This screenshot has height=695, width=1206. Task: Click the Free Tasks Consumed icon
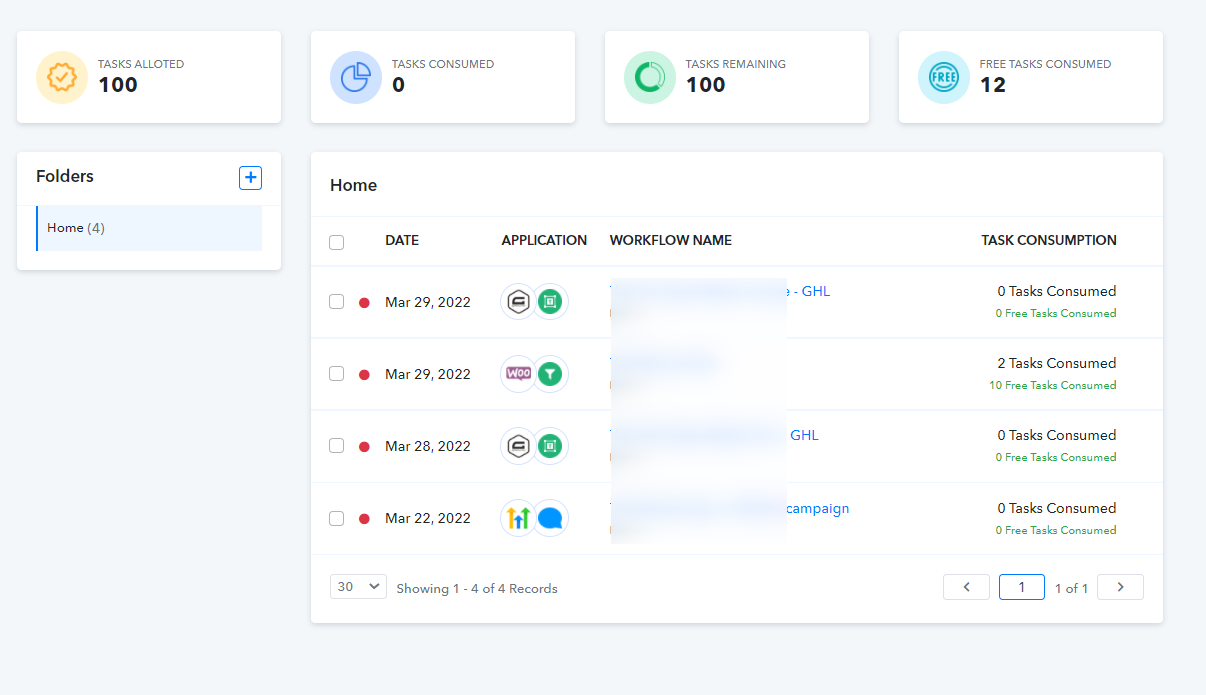point(944,77)
